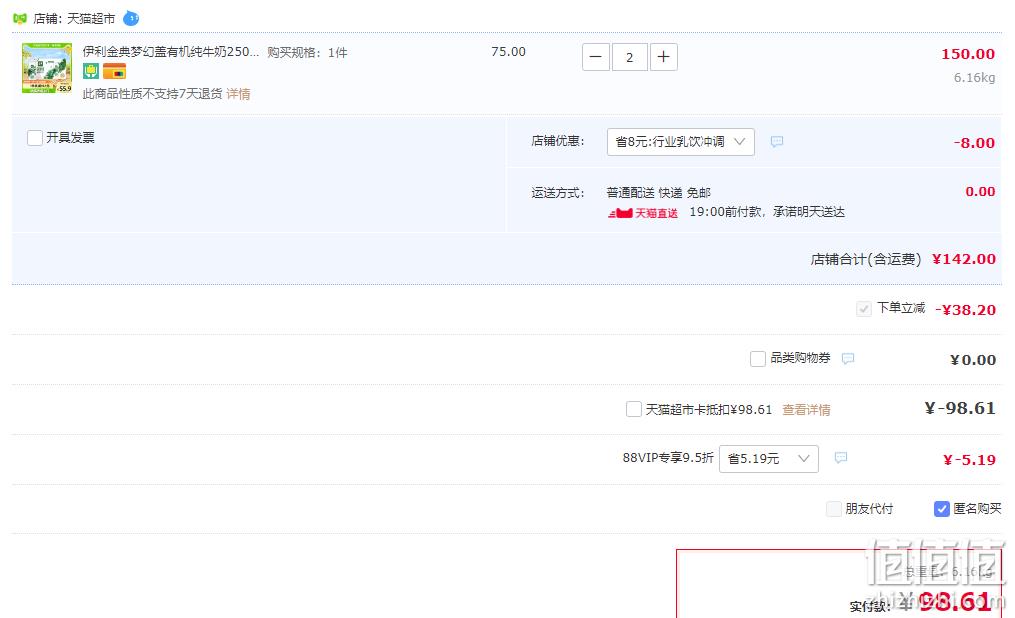The image size is (1015, 618).
Task: Click the 店铺合计 amount ¥142.00
Action: click(x=963, y=259)
